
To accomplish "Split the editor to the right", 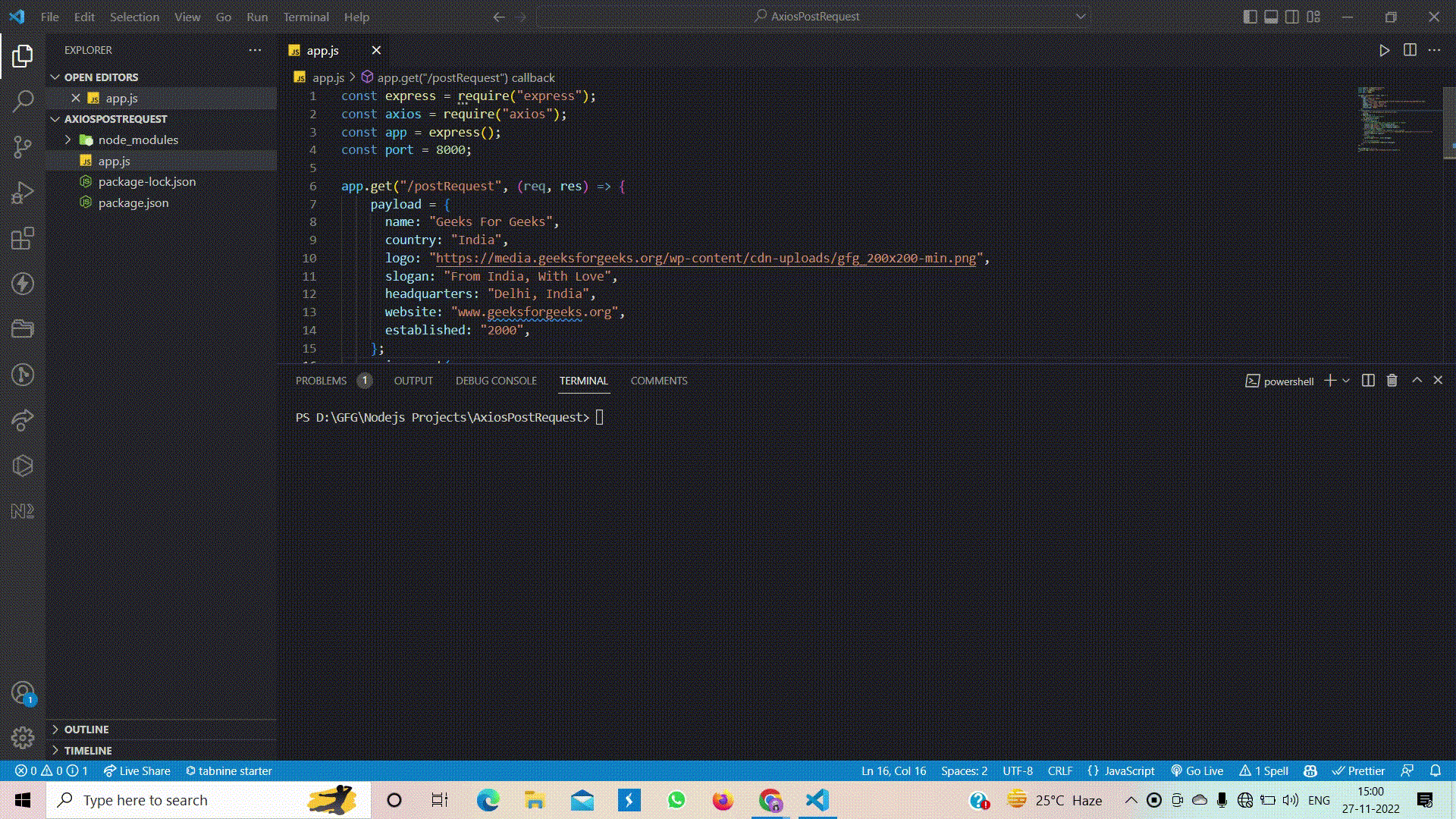I will coord(1410,50).
